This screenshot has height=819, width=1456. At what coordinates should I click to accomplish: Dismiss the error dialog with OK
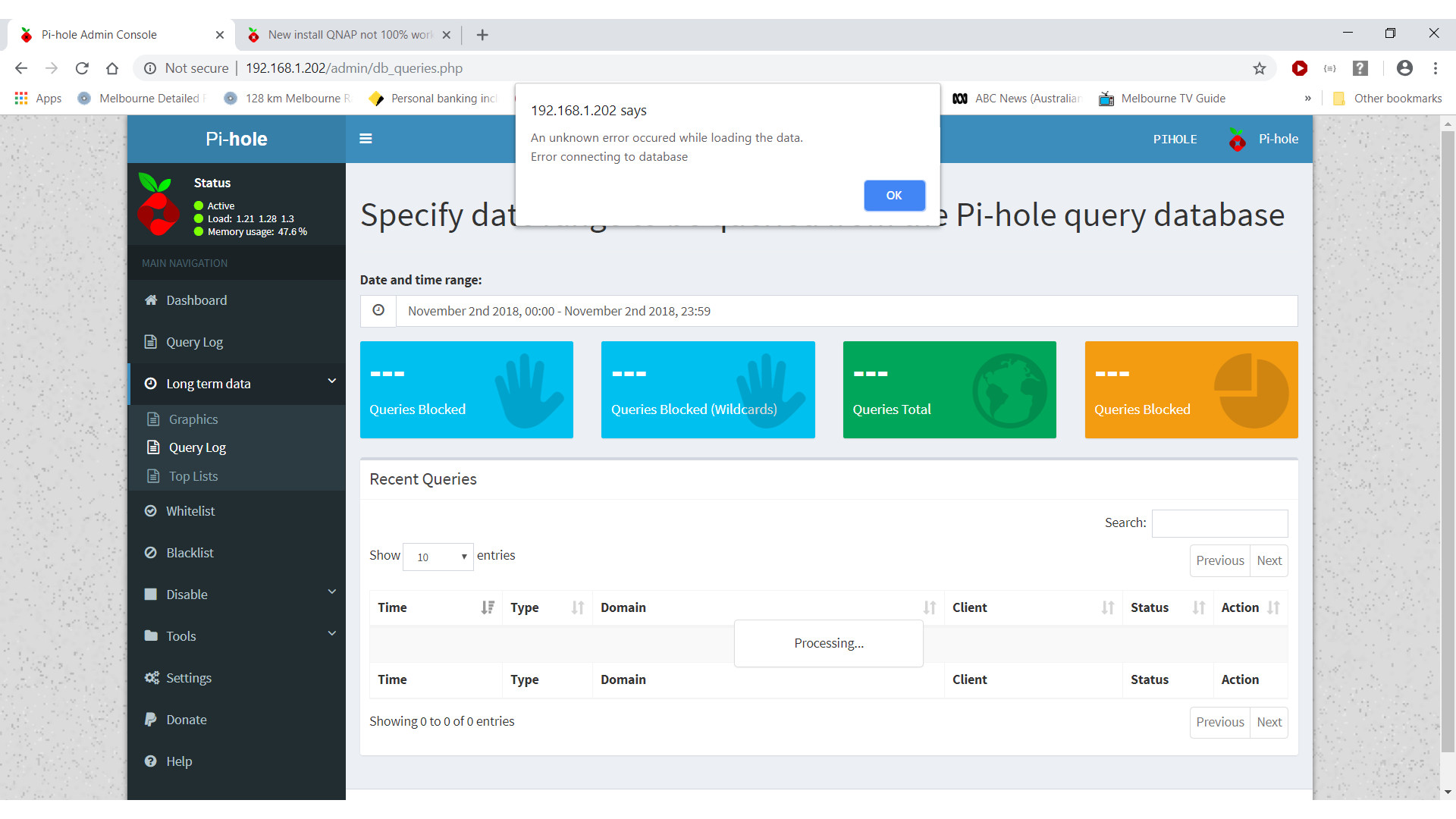894,196
